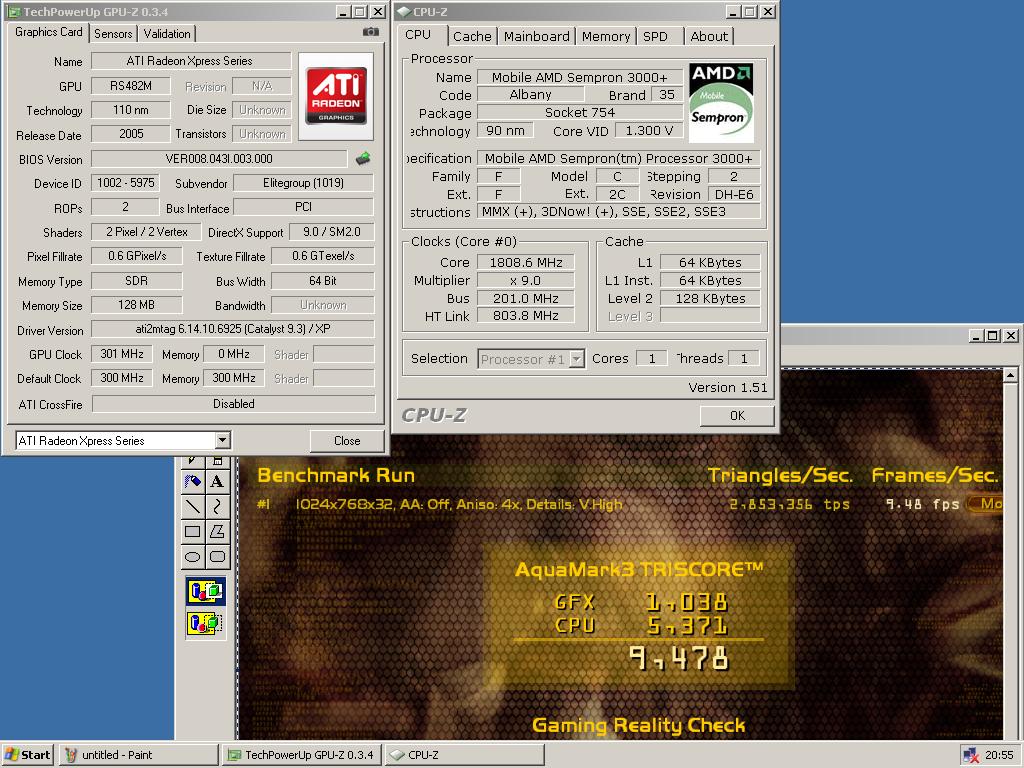Click the Multiplier value x 9.0
This screenshot has width=1024, height=768.
(526, 280)
